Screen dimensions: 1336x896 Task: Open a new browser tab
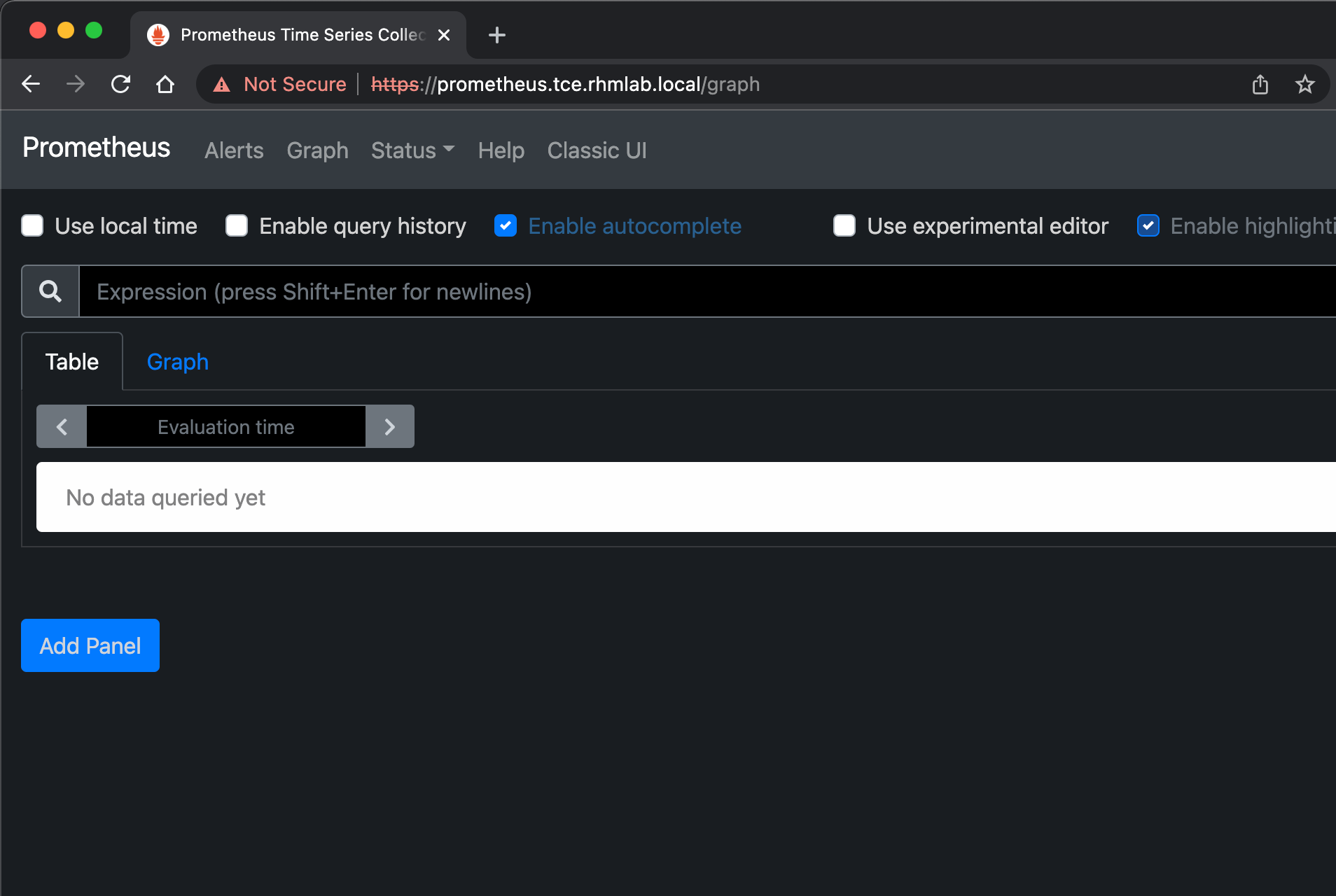click(x=497, y=35)
